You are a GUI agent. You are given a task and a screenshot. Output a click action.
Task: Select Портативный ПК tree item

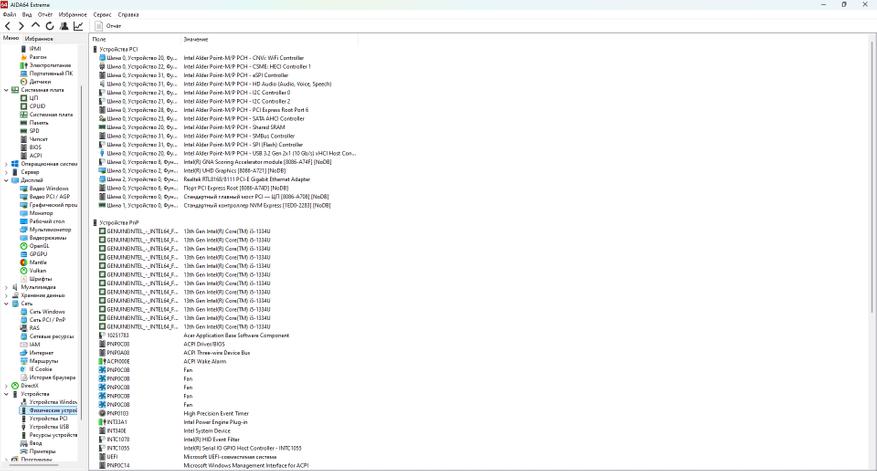51,73
